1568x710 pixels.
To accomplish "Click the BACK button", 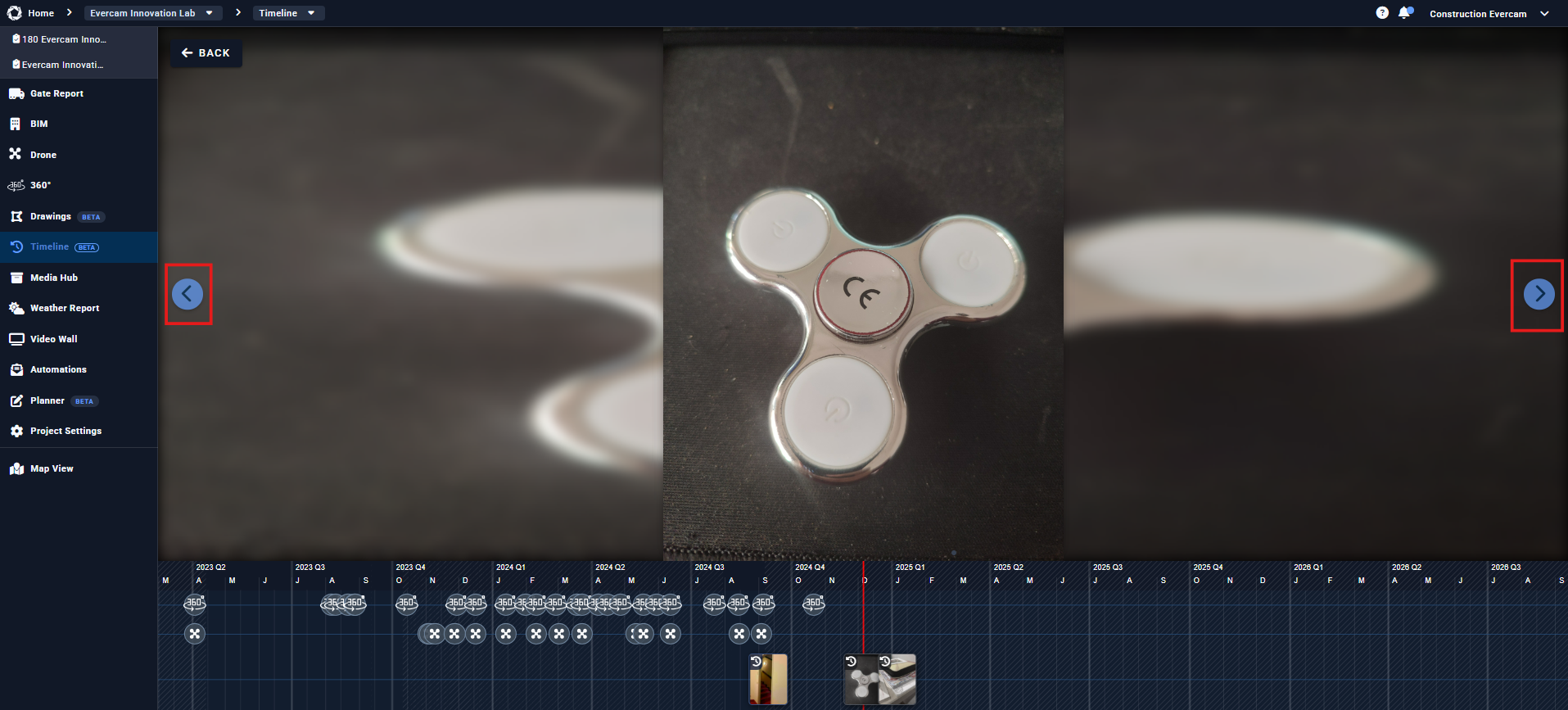I will [x=206, y=53].
